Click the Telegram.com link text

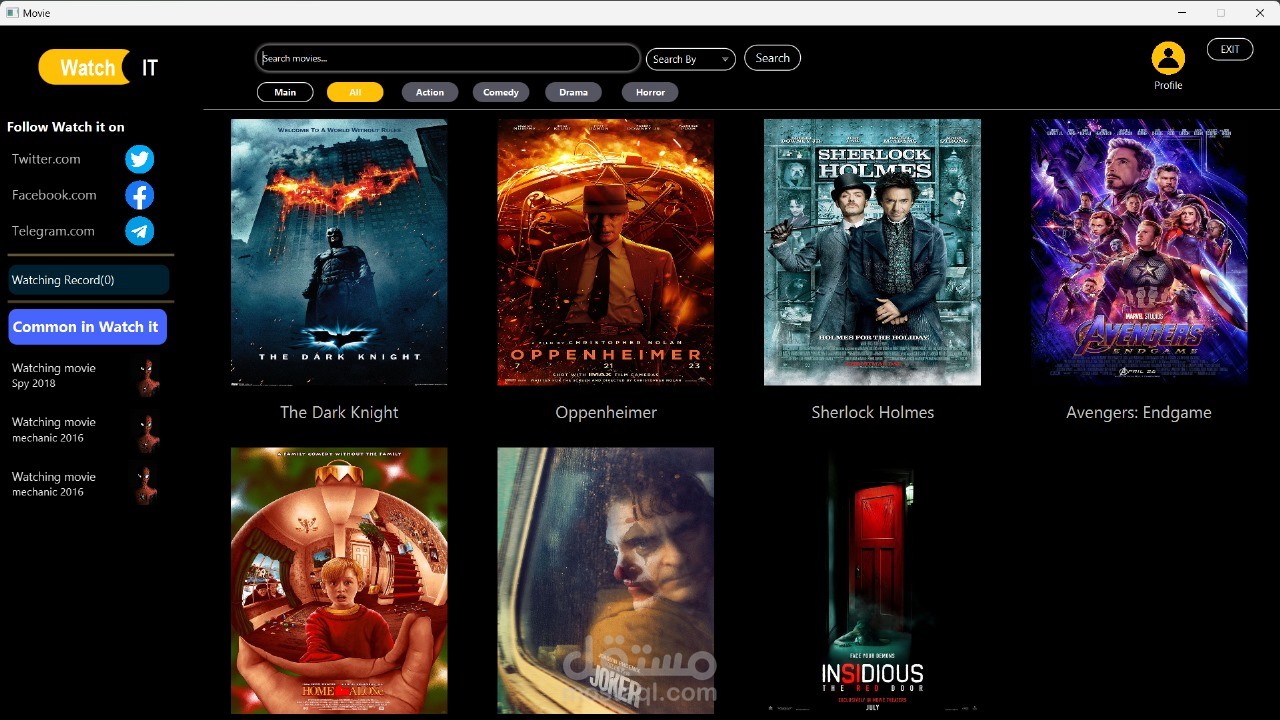[x=53, y=231]
